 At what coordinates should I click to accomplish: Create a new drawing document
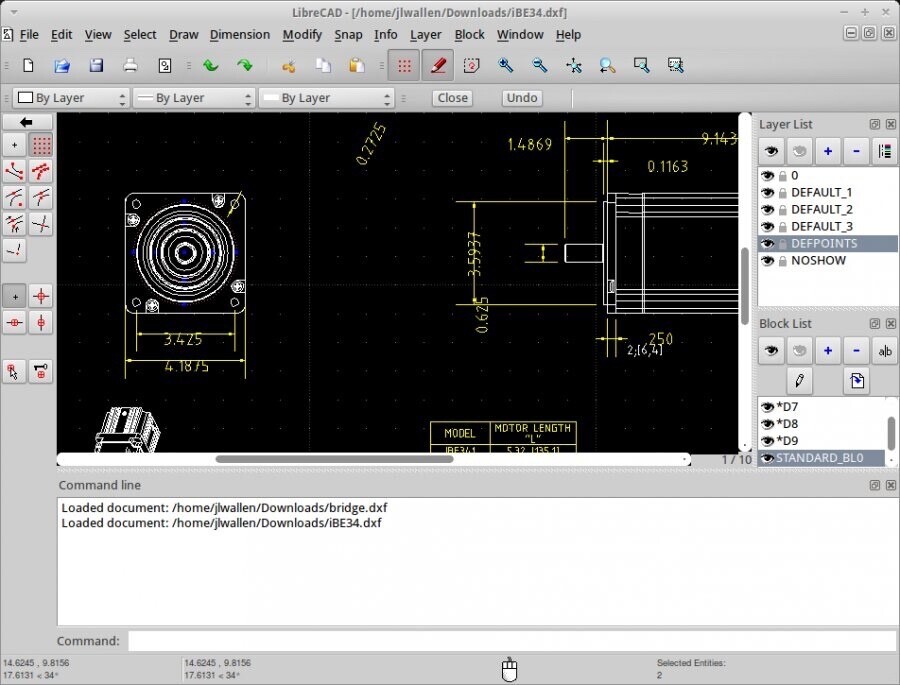[x=28, y=65]
